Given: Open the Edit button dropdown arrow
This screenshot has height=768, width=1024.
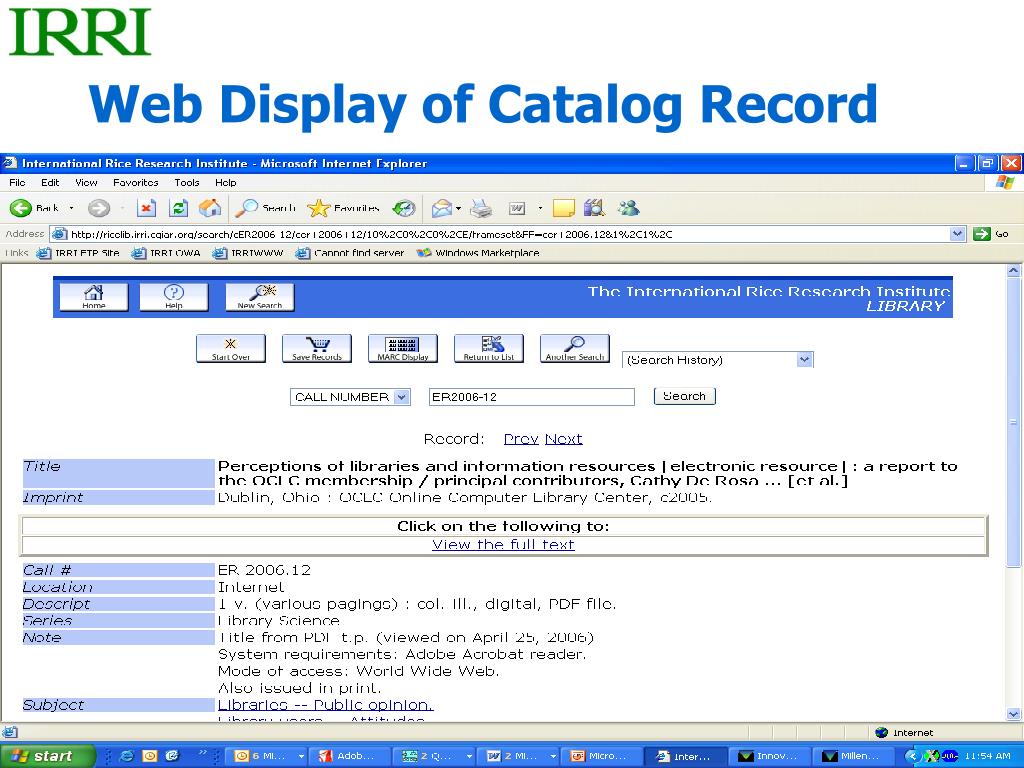Looking at the screenshot, I should click(x=540, y=208).
